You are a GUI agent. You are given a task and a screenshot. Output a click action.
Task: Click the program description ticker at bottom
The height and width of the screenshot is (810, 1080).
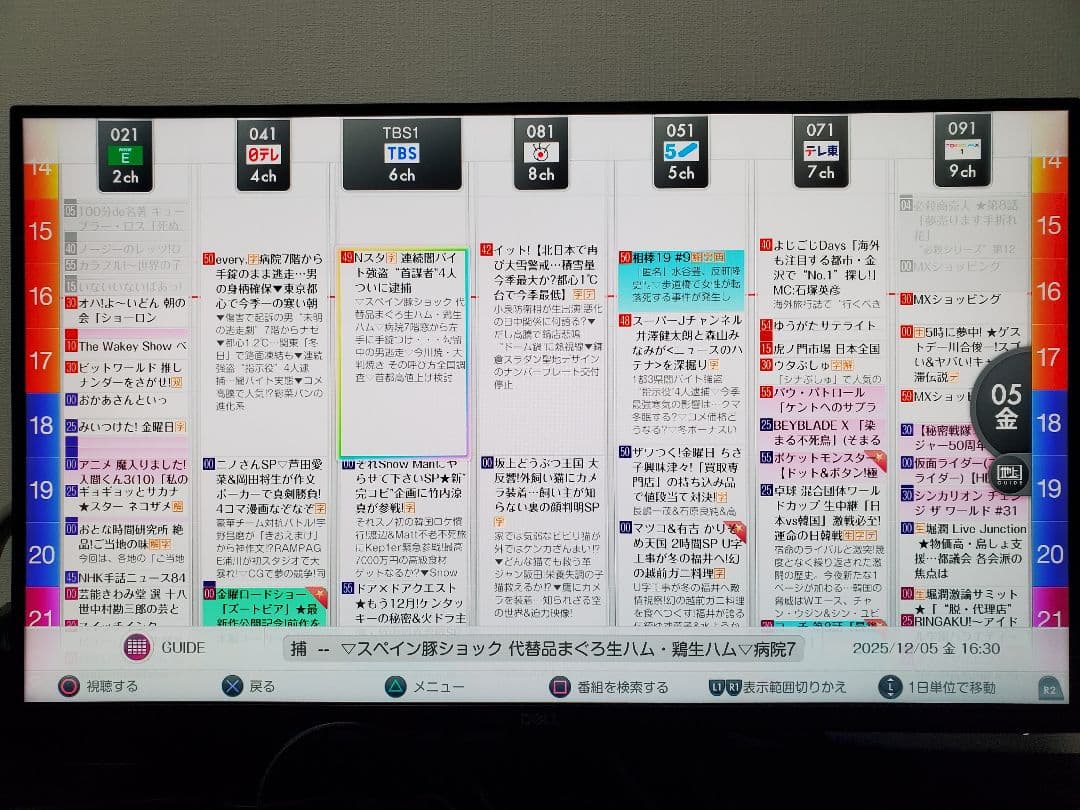click(x=543, y=649)
